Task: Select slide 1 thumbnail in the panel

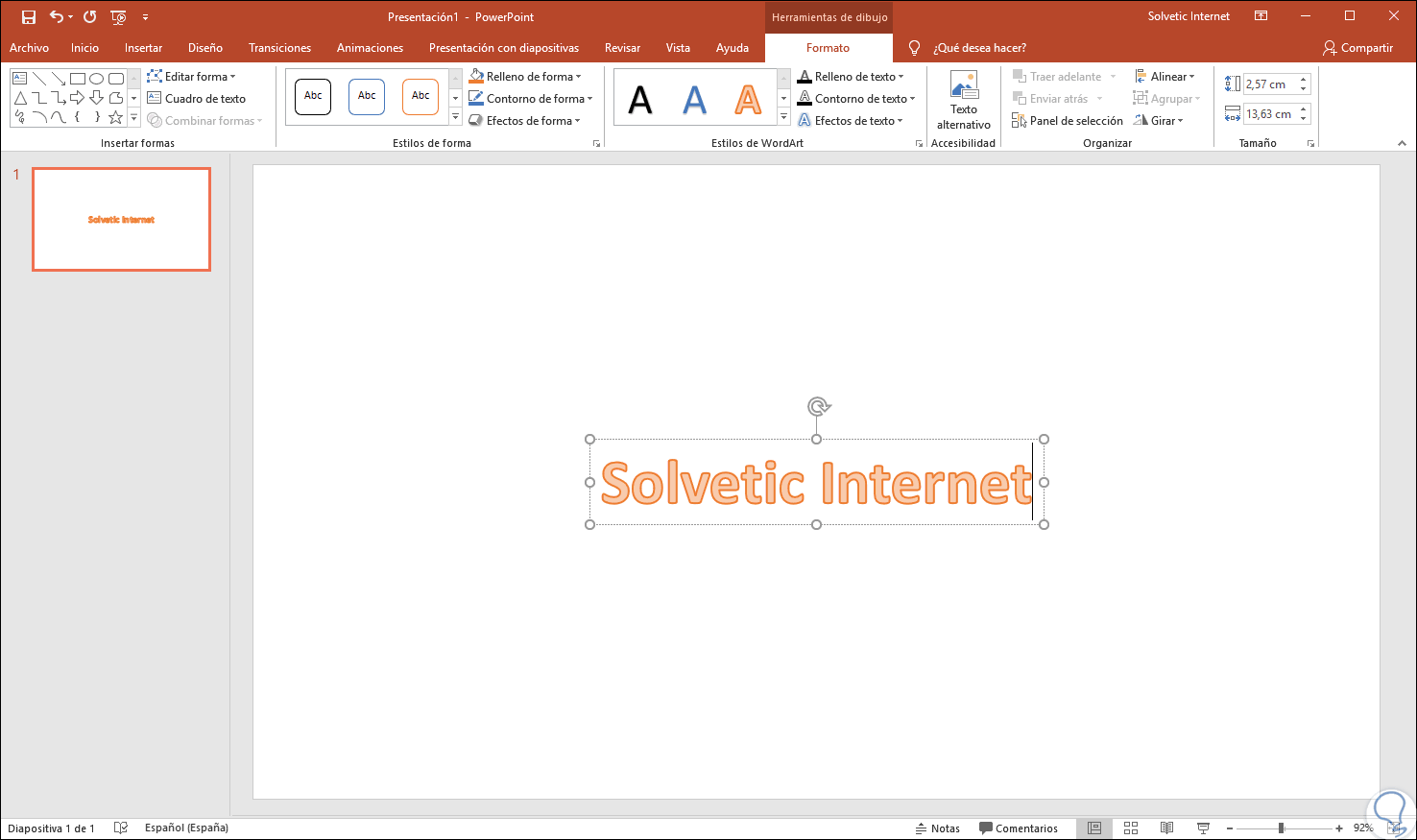Action: point(121,220)
